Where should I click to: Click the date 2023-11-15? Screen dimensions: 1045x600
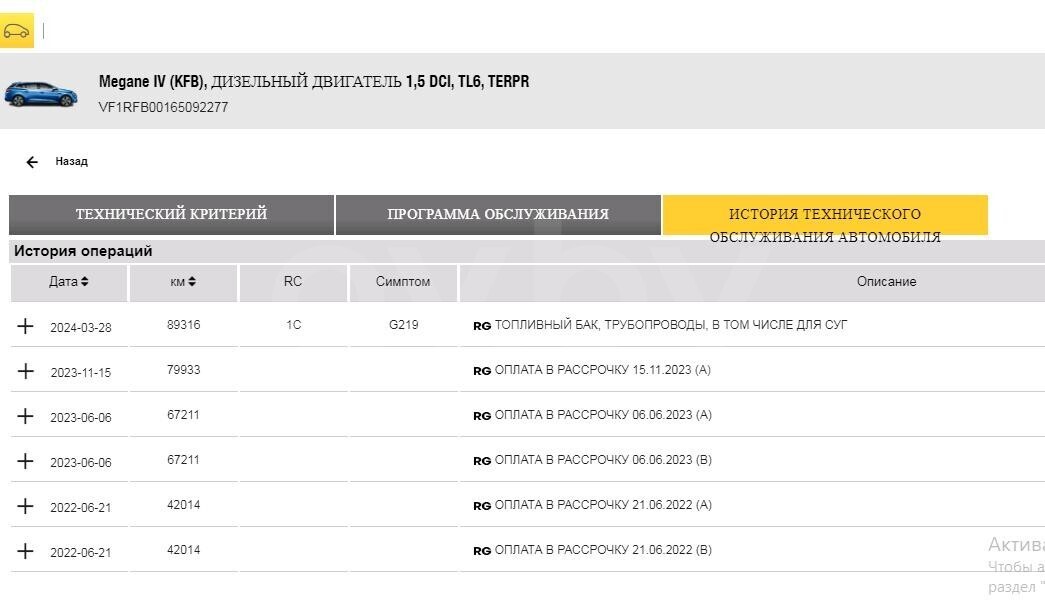[x=81, y=373]
